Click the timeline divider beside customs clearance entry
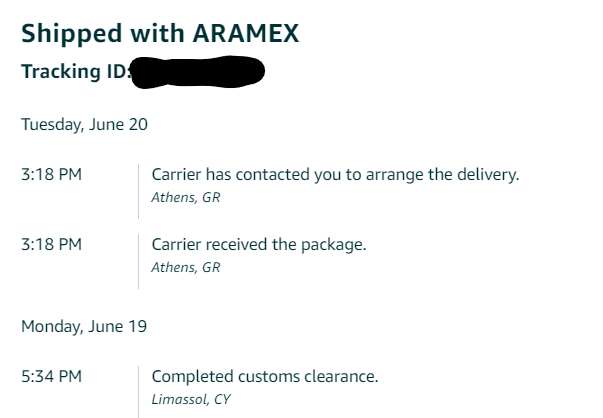The image size is (603, 418). coord(138,392)
